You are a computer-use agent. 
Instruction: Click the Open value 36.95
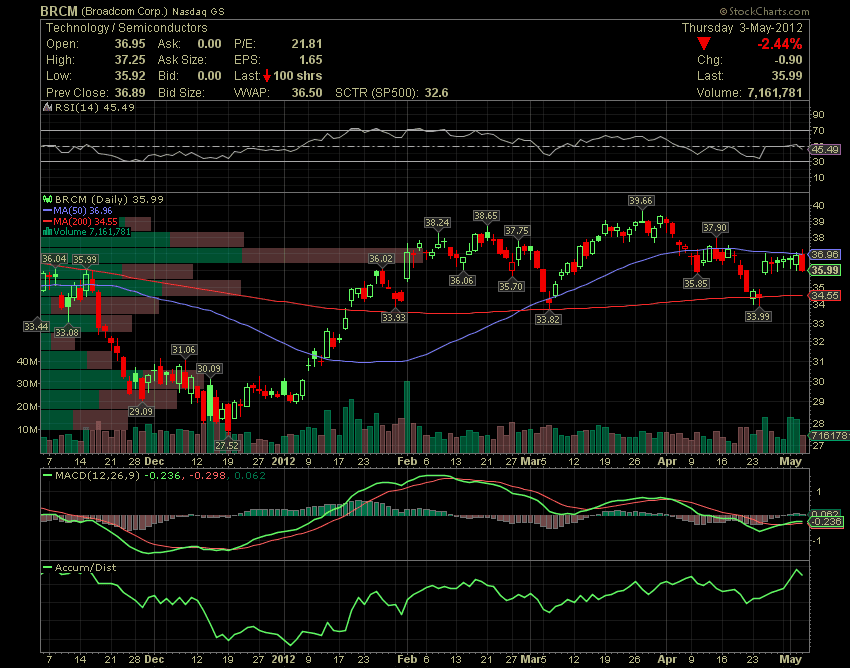click(x=130, y=43)
